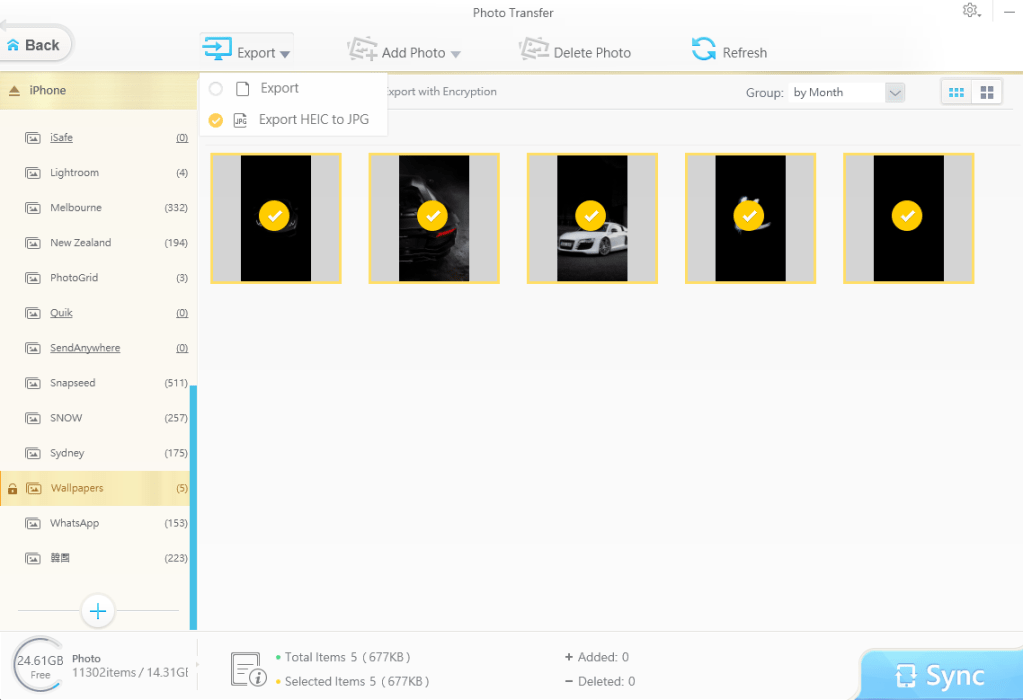
Task: Open the Group by Month dropdown
Action: click(894, 93)
